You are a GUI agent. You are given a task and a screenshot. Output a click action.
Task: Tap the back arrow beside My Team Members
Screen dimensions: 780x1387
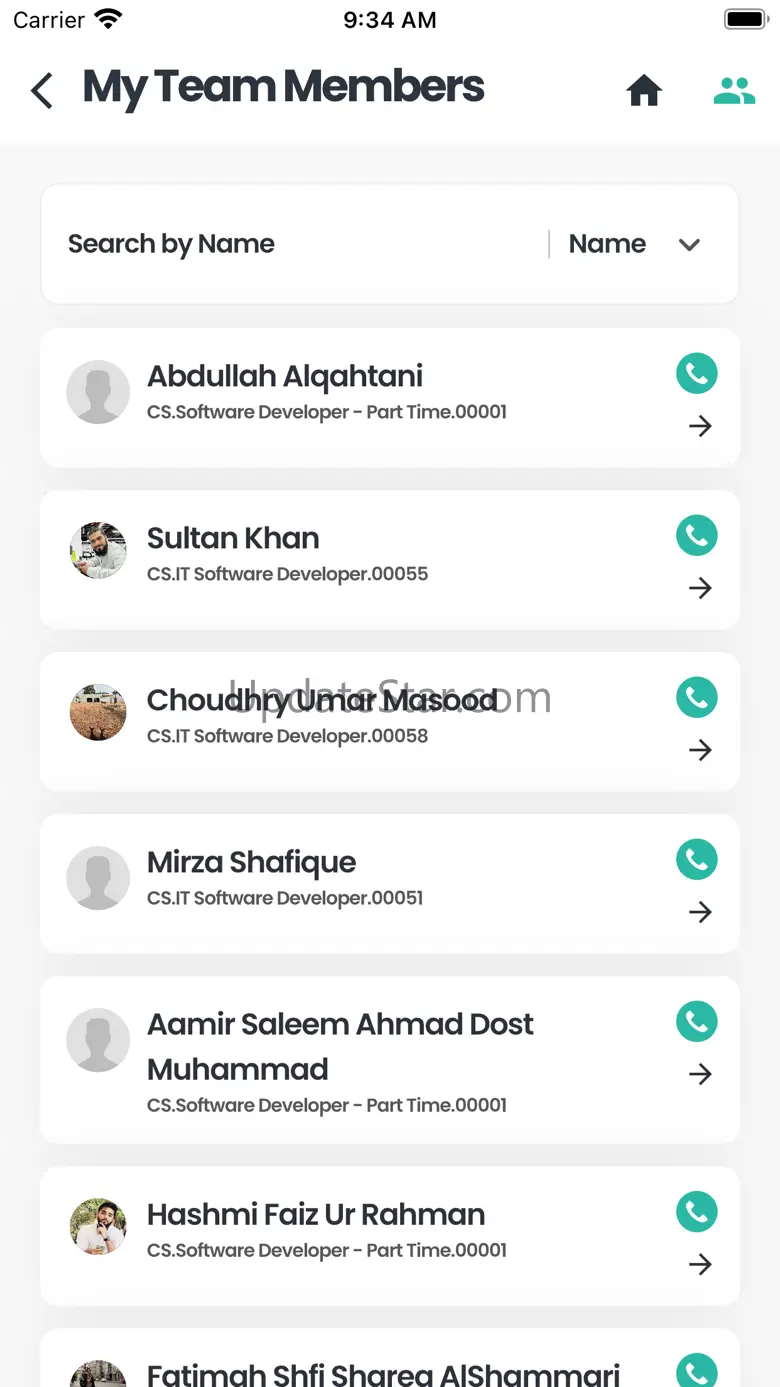point(42,90)
